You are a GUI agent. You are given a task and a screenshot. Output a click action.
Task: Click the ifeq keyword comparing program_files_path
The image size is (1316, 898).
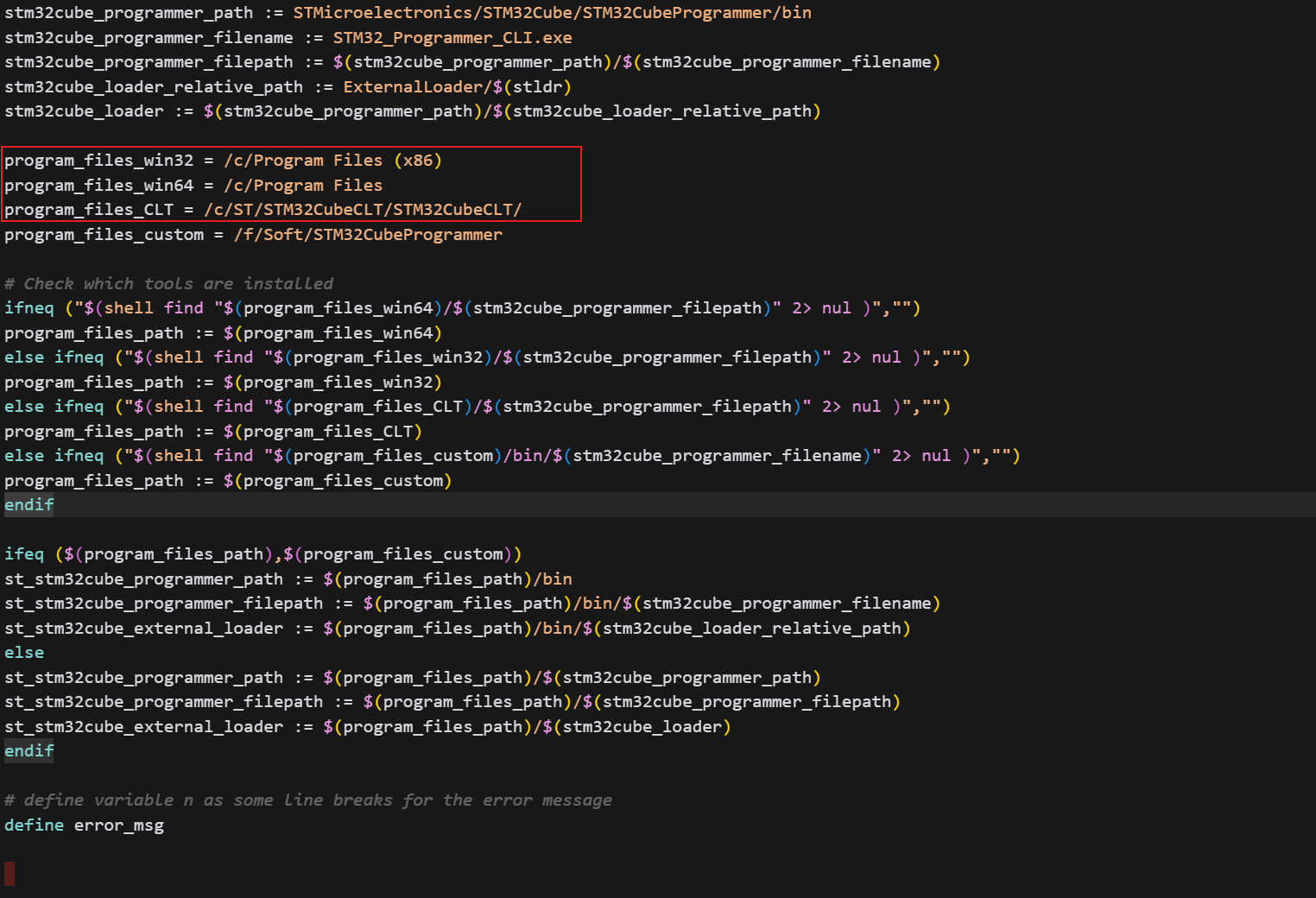coord(24,554)
